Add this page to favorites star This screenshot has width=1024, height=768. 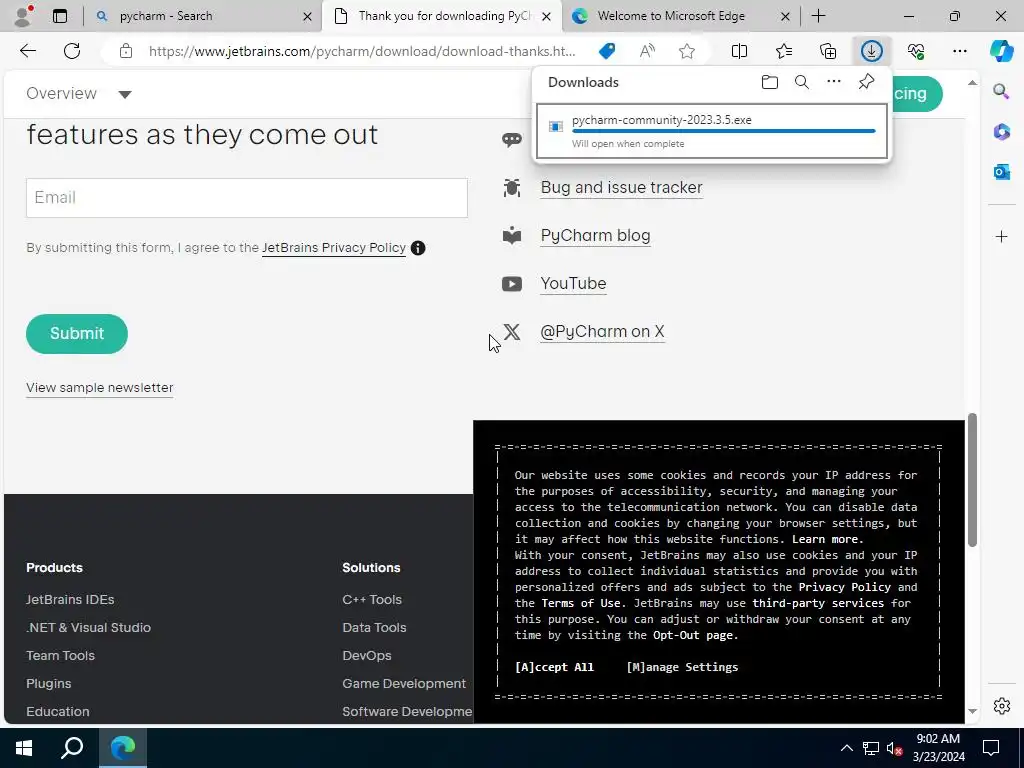pos(686,51)
